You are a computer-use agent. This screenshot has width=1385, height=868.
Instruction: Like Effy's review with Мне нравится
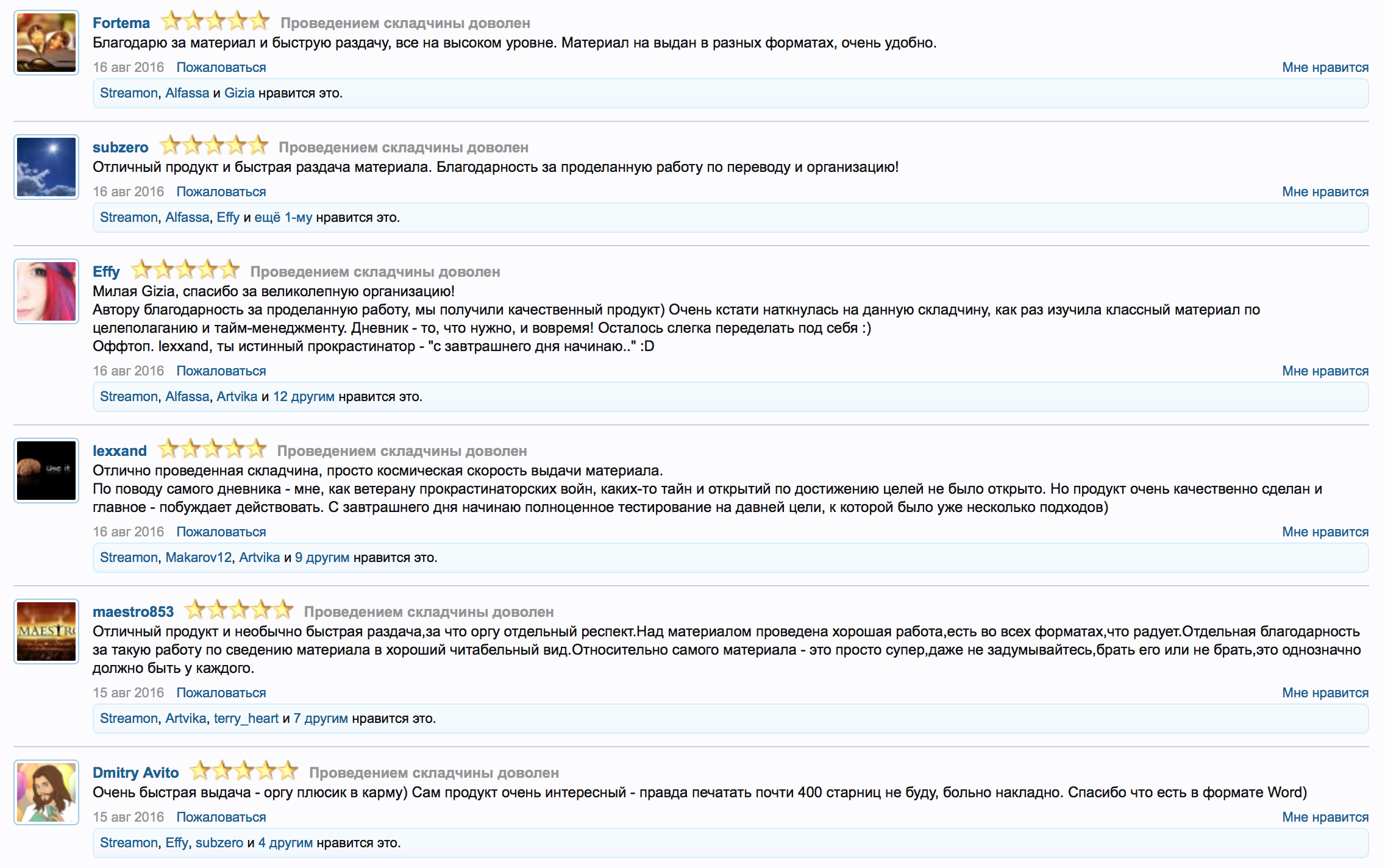click(x=1325, y=371)
